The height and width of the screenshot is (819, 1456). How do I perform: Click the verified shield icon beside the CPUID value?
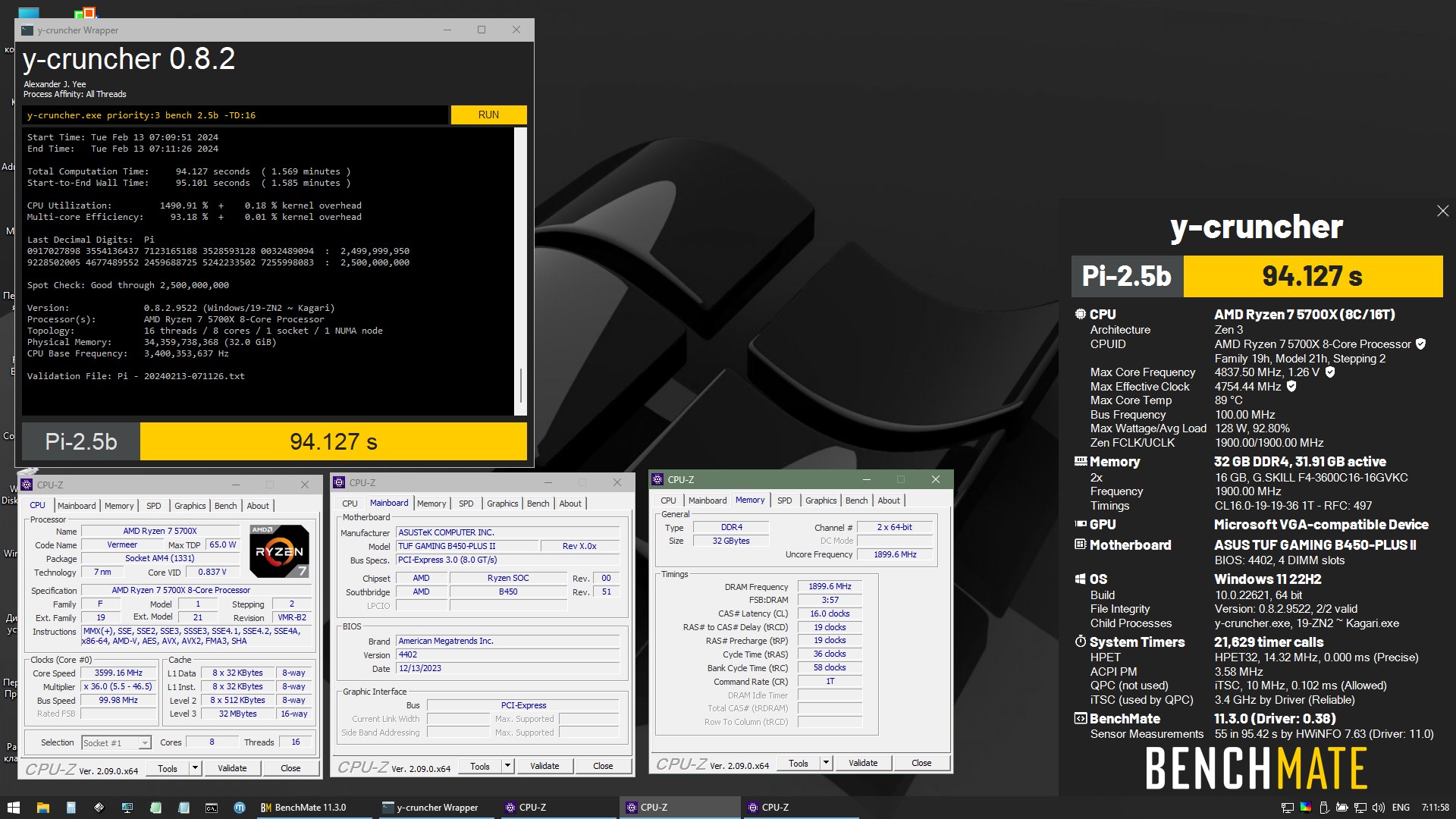1420,344
